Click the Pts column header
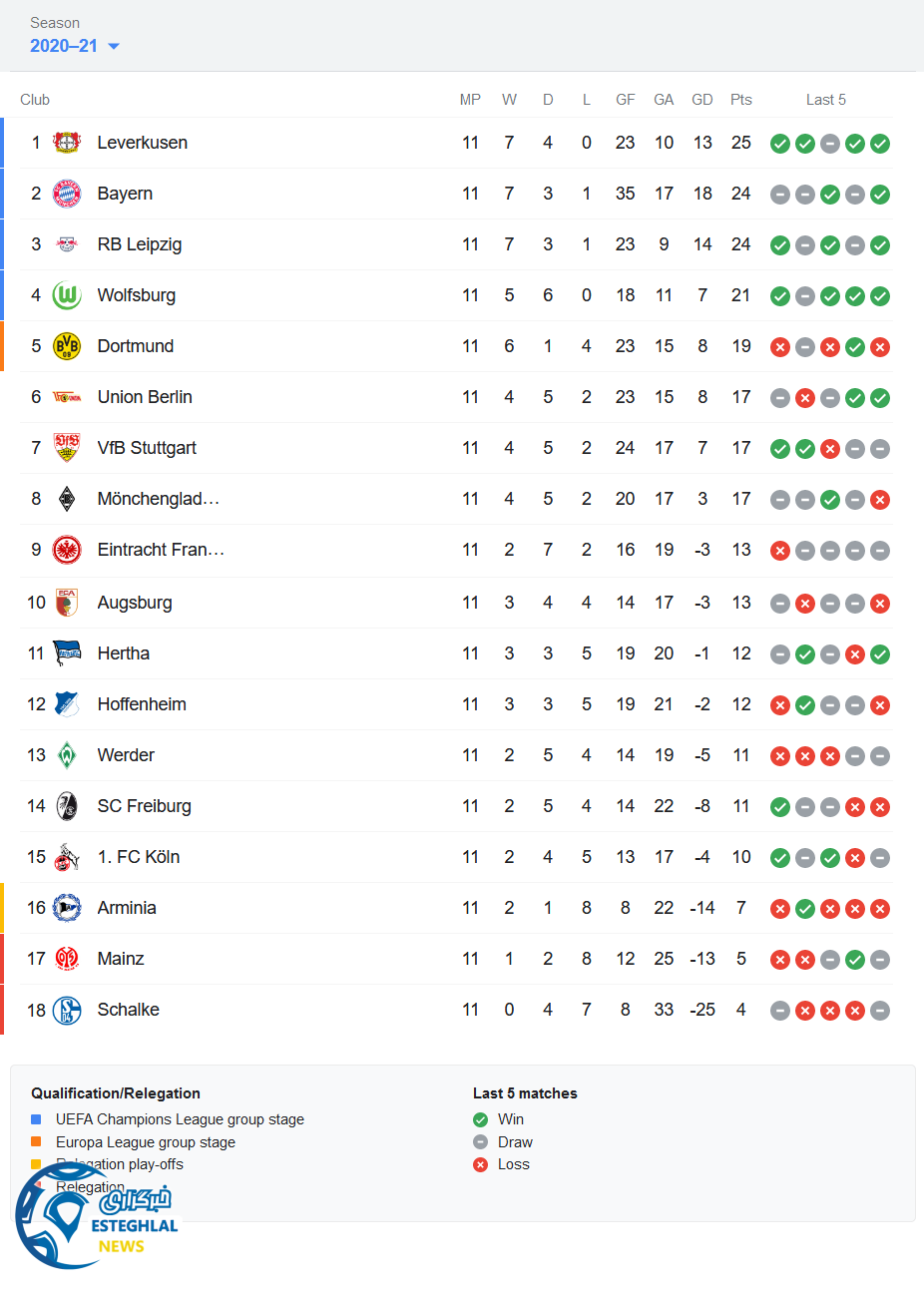 (x=740, y=100)
